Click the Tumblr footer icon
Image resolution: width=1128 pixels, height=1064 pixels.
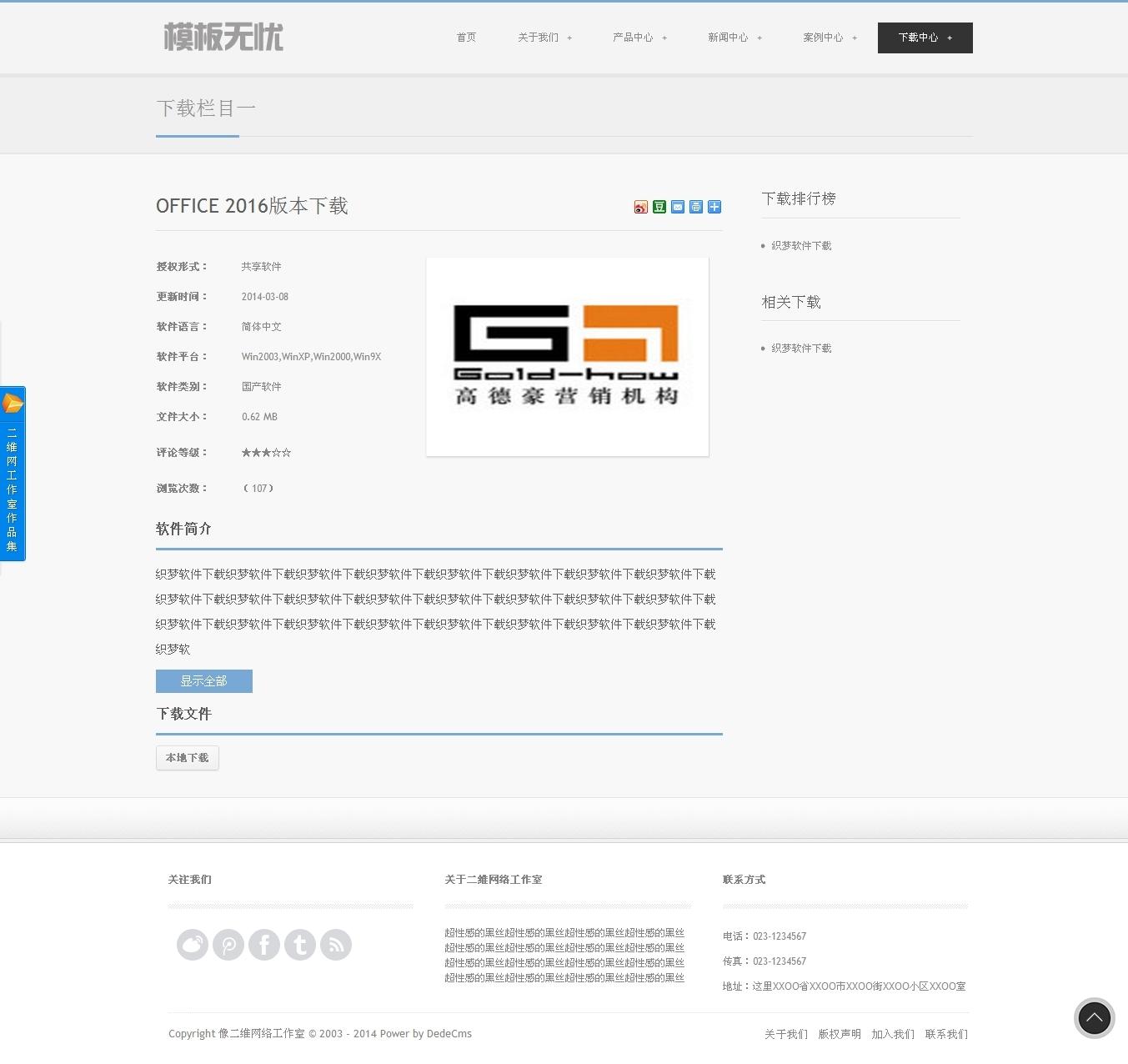300,945
